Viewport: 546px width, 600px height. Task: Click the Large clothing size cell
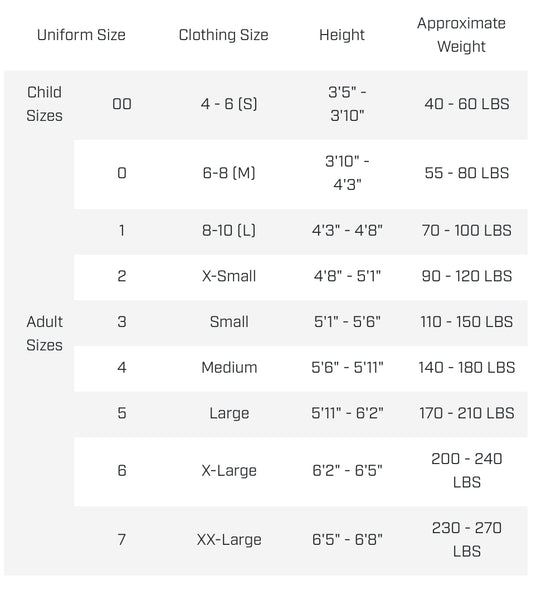pyautogui.click(x=229, y=414)
